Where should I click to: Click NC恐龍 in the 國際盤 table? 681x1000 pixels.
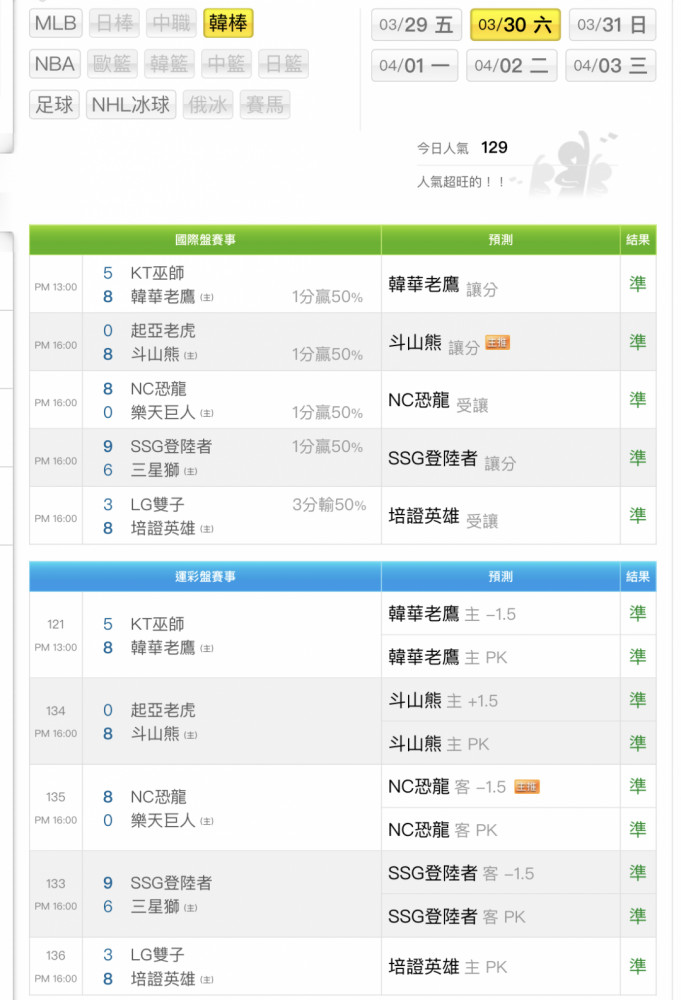coord(158,388)
